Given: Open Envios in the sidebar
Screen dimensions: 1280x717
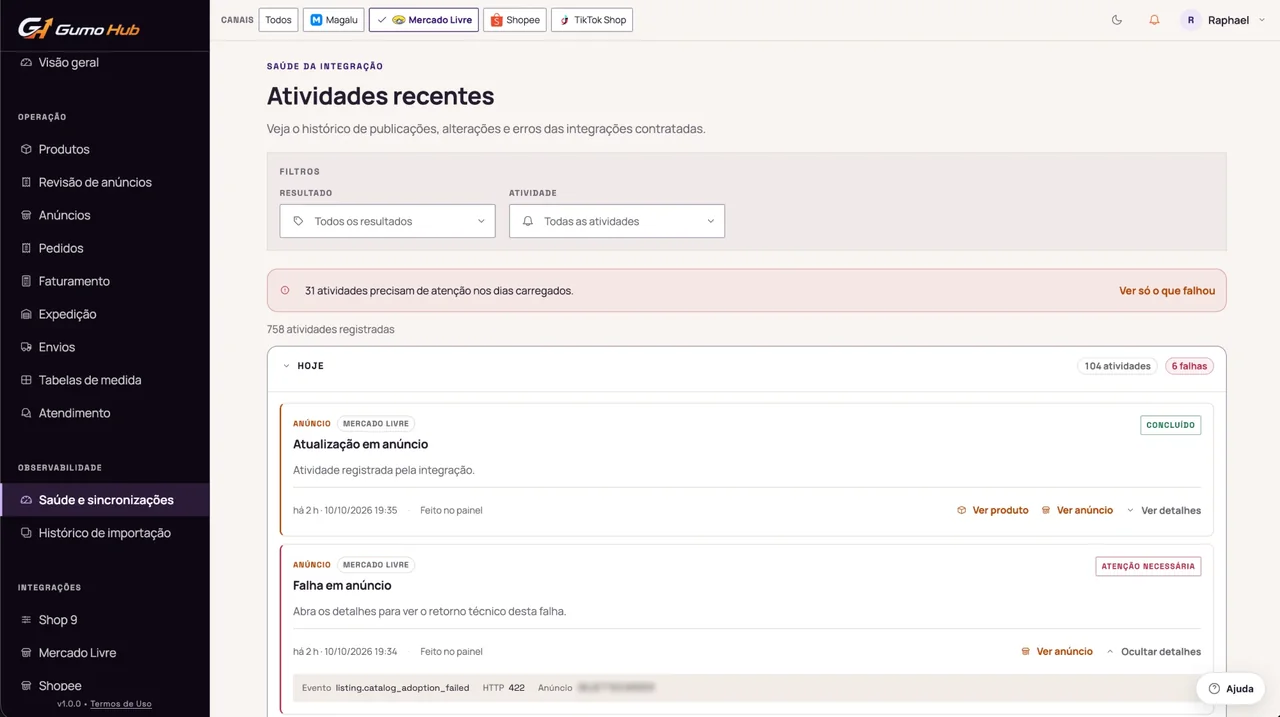Looking at the screenshot, I should click(x=104, y=347).
